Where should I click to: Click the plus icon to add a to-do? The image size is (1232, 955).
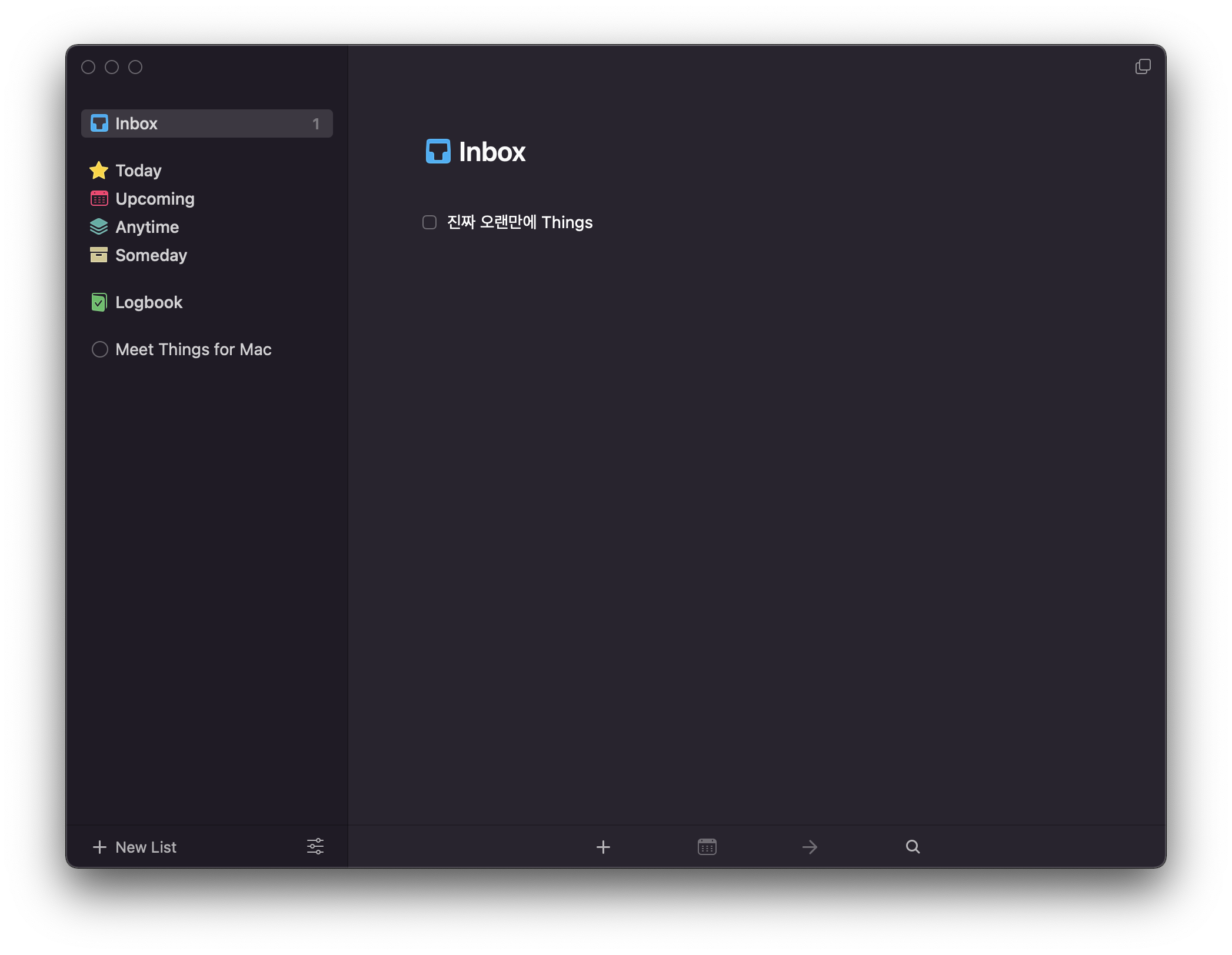click(603, 847)
